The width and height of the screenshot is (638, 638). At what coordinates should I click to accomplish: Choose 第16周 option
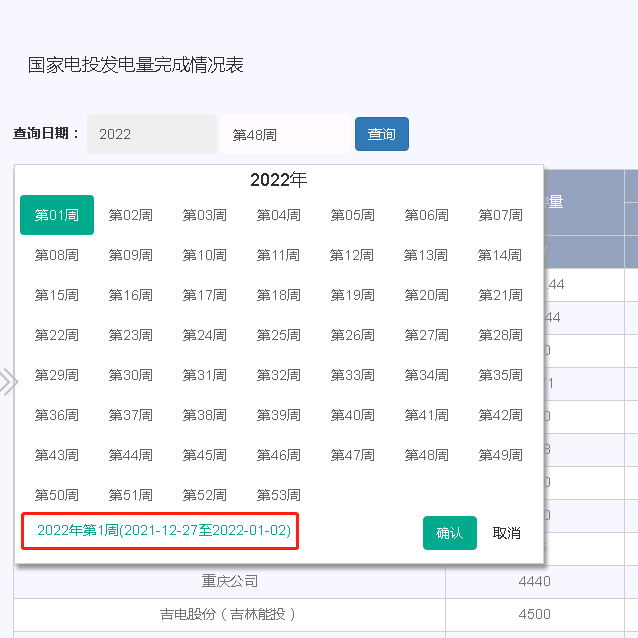click(x=131, y=295)
